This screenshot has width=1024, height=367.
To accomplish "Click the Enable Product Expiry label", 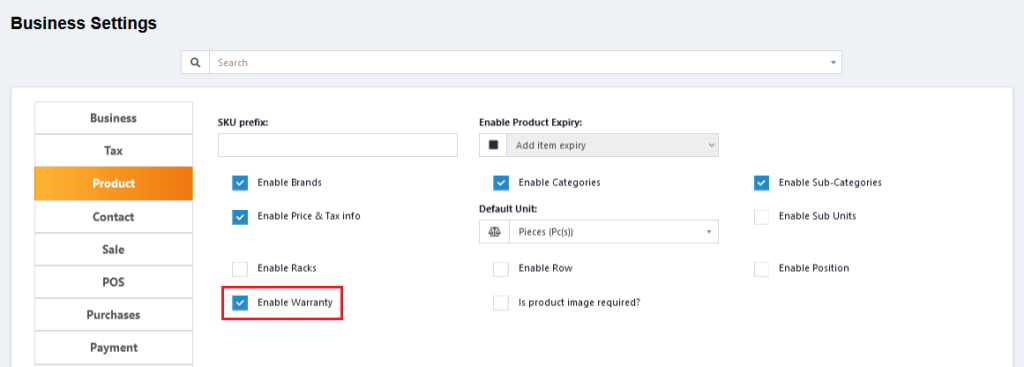I will (x=530, y=122).
